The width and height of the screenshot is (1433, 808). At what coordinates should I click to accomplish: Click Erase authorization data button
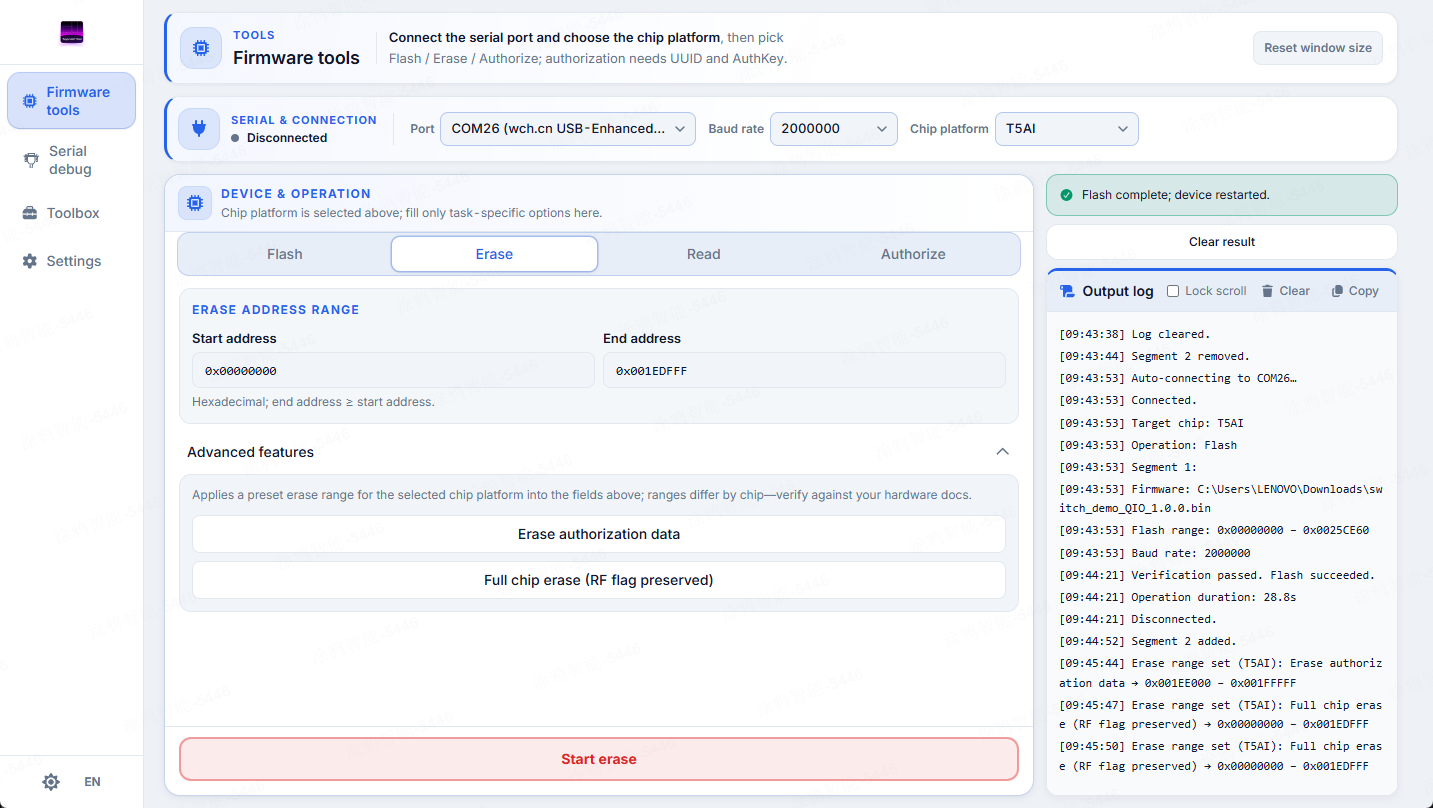tap(599, 534)
